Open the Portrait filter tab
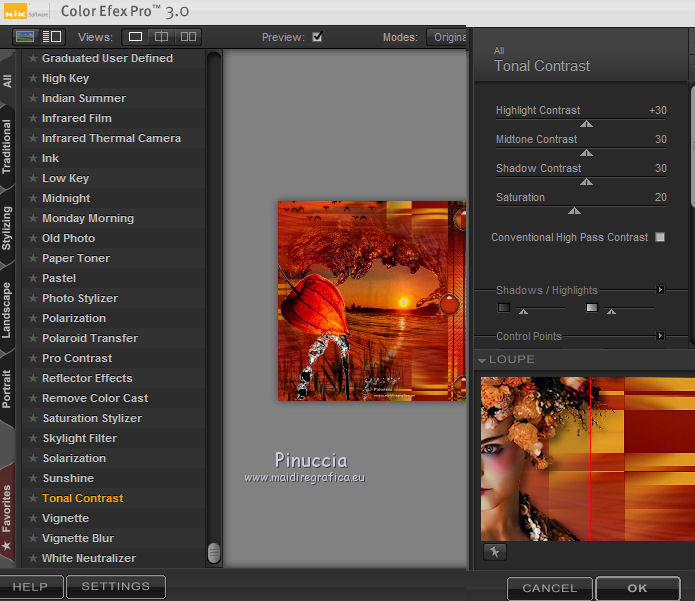Image resolution: width=695 pixels, height=601 pixels. tap(8, 388)
